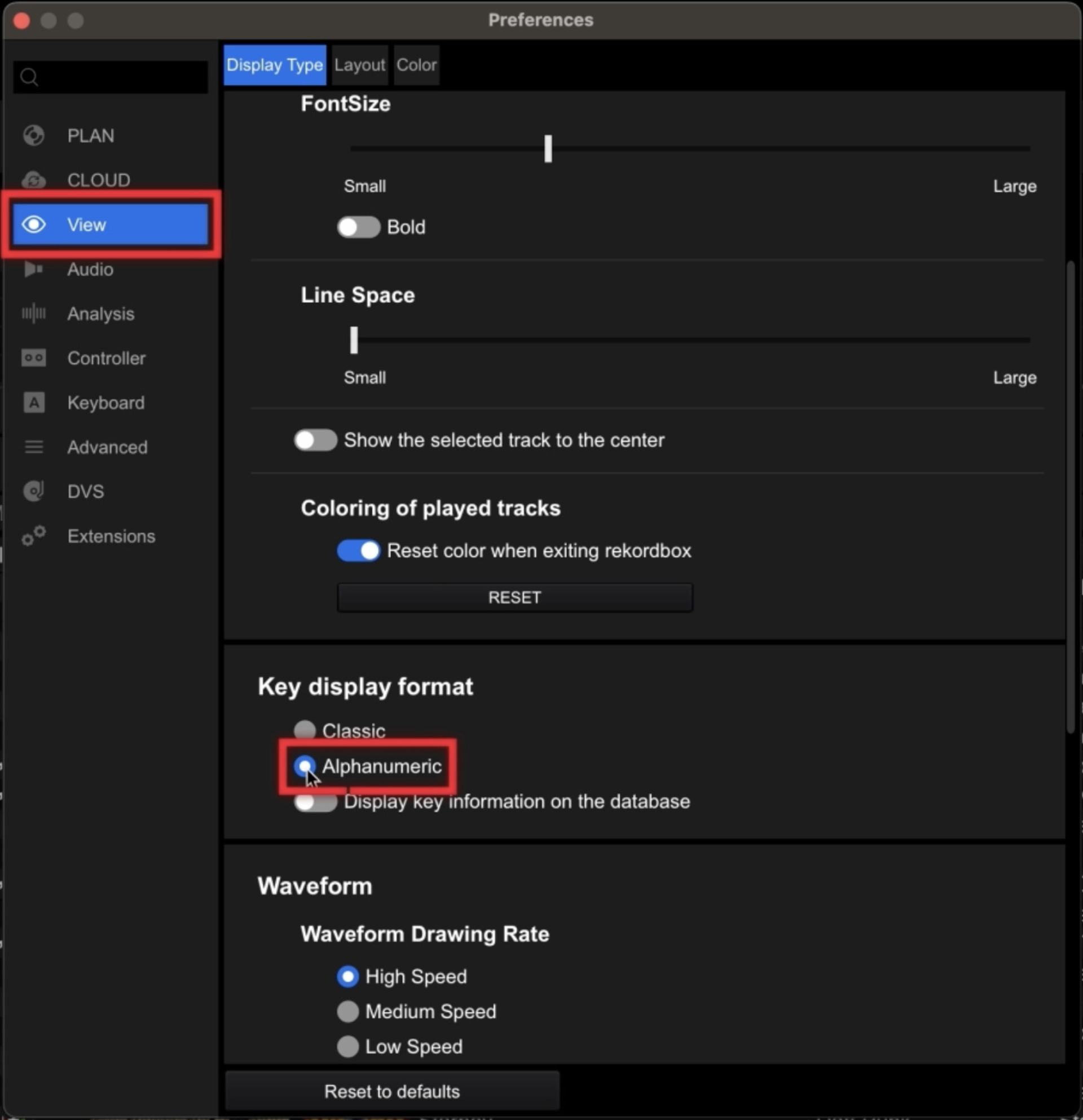Toggle Display key information on the database

point(315,802)
